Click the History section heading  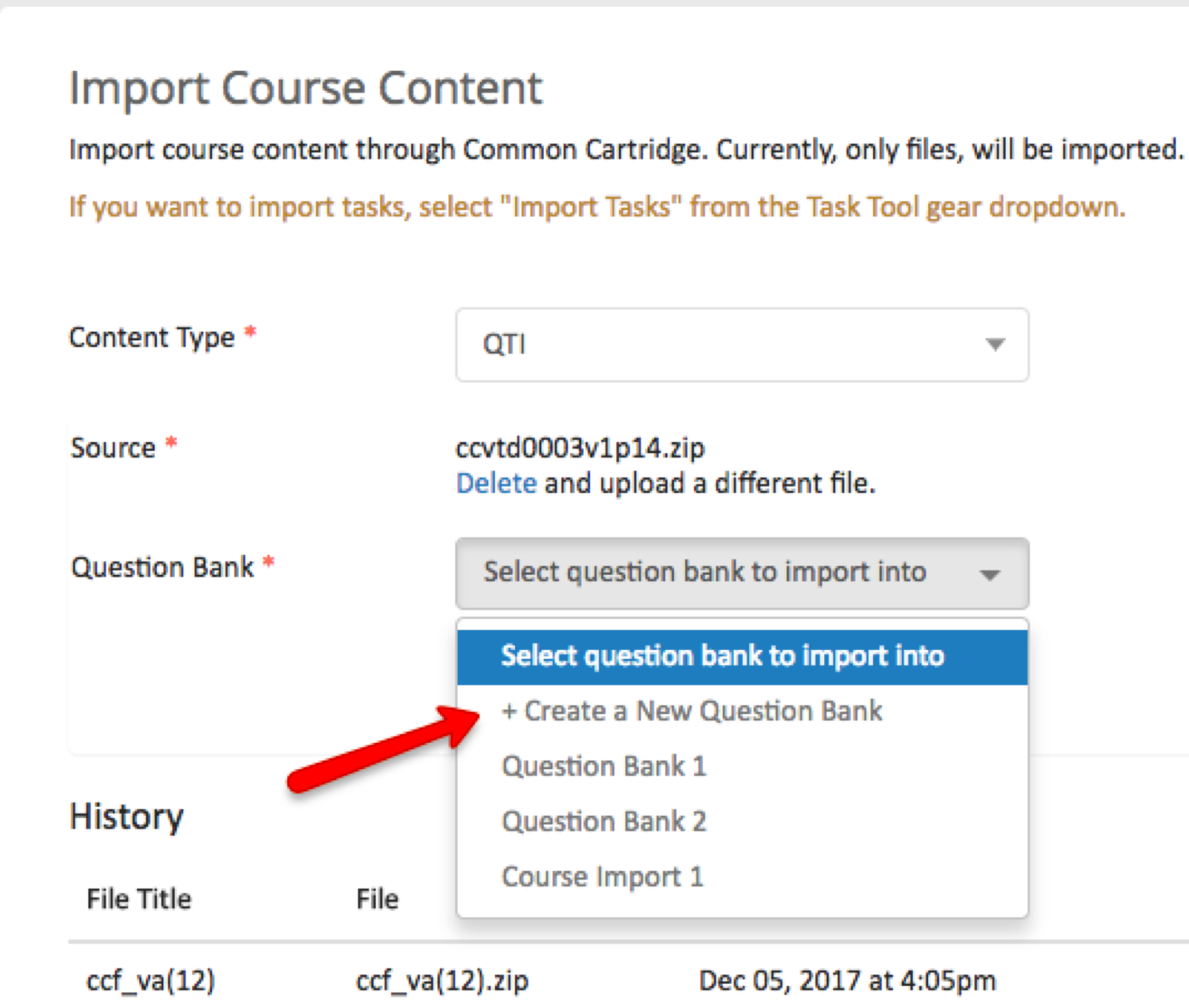[x=126, y=817]
